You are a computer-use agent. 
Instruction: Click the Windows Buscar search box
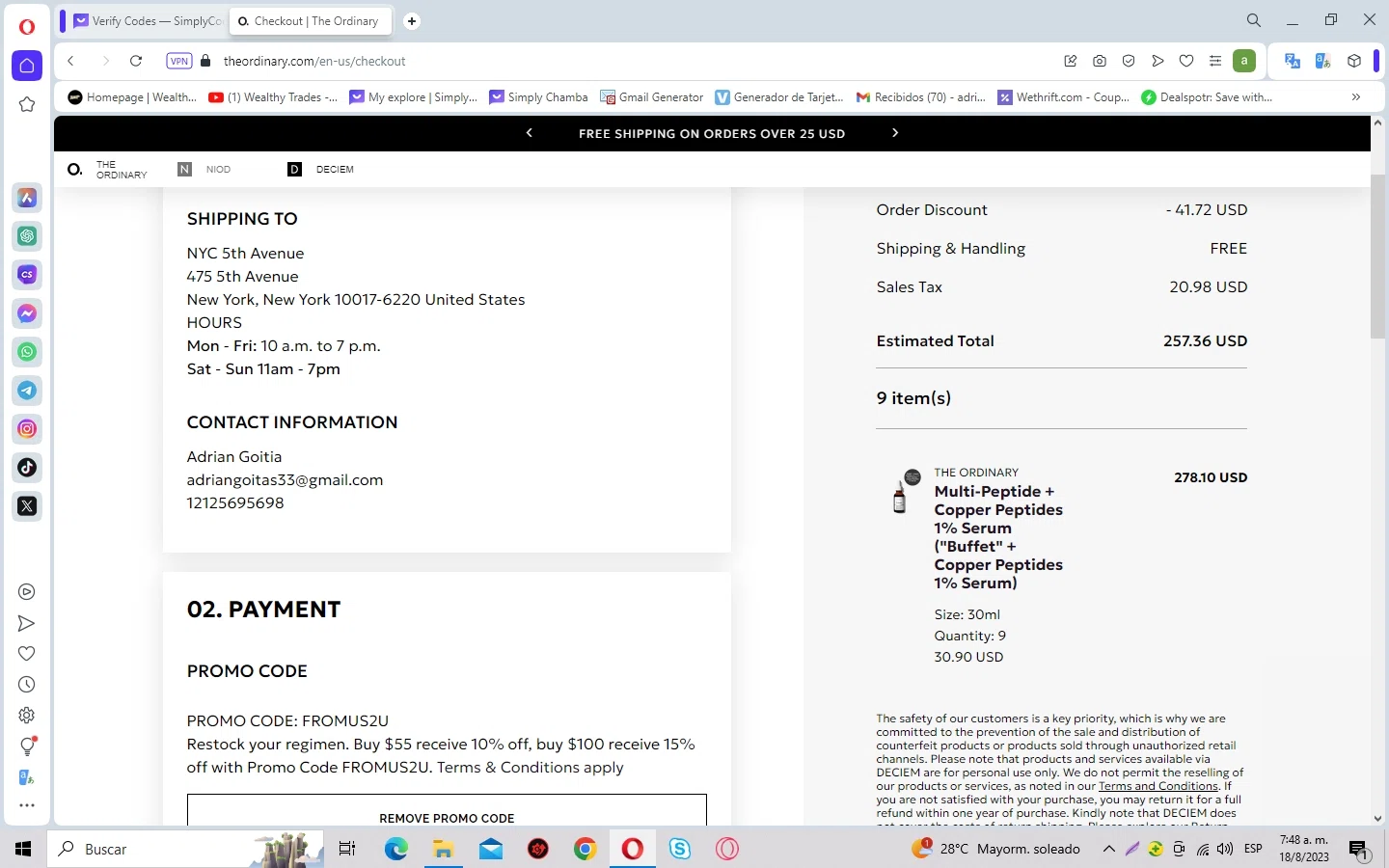[185, 850]
